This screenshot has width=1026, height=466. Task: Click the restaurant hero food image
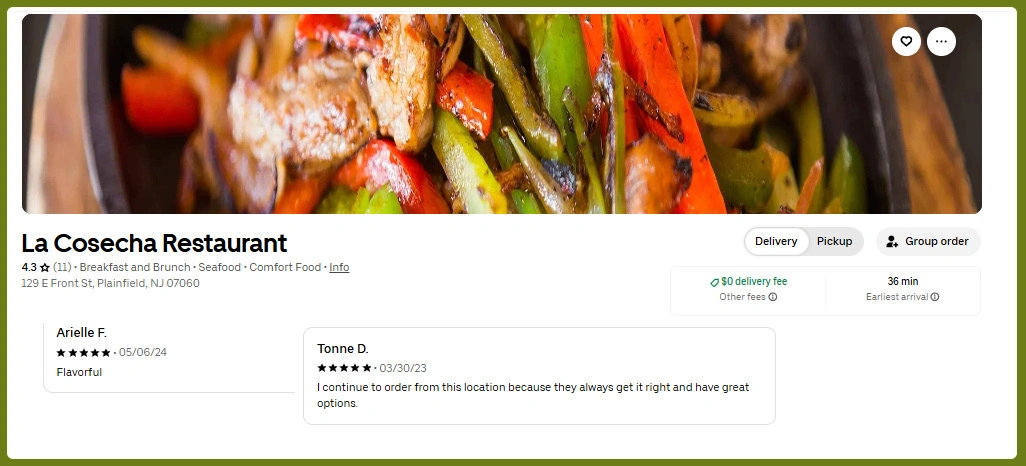502,114
